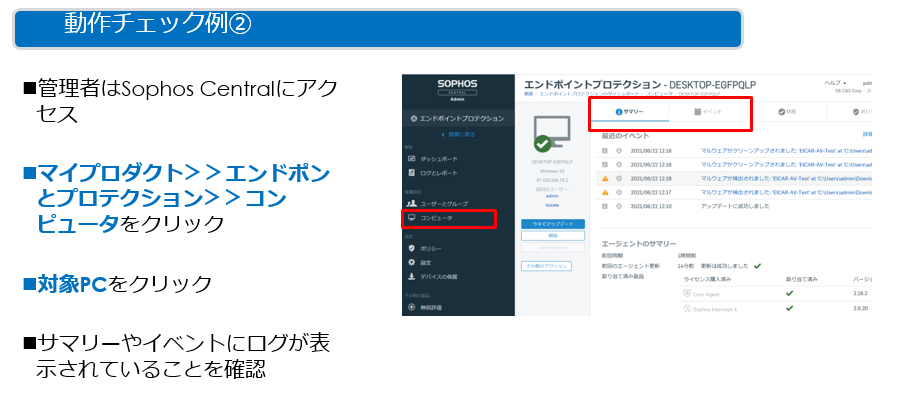Open the ヘルプ dropdown menu

tap(836, 83)
